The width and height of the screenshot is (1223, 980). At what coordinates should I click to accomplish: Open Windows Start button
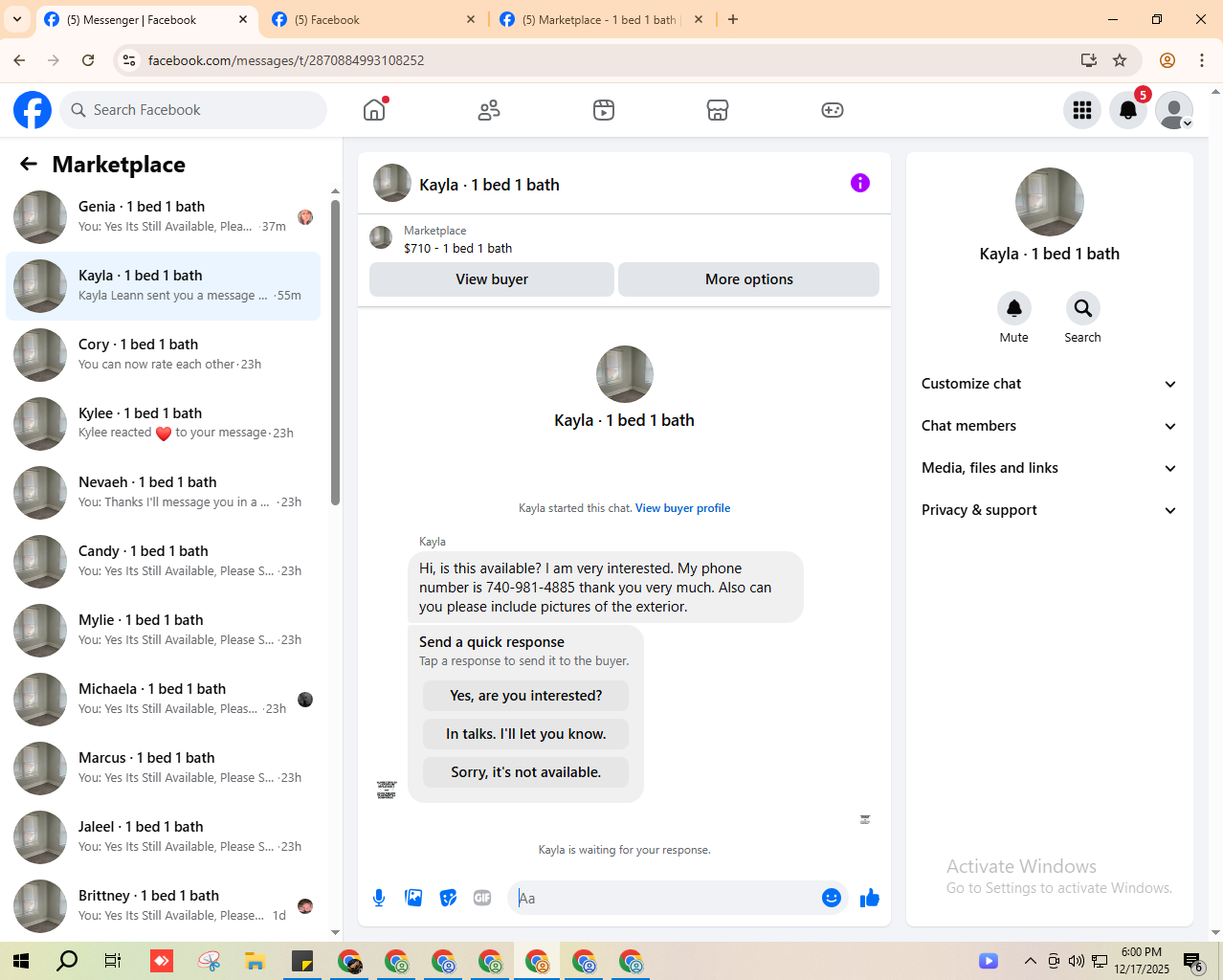tap(21, 961)
